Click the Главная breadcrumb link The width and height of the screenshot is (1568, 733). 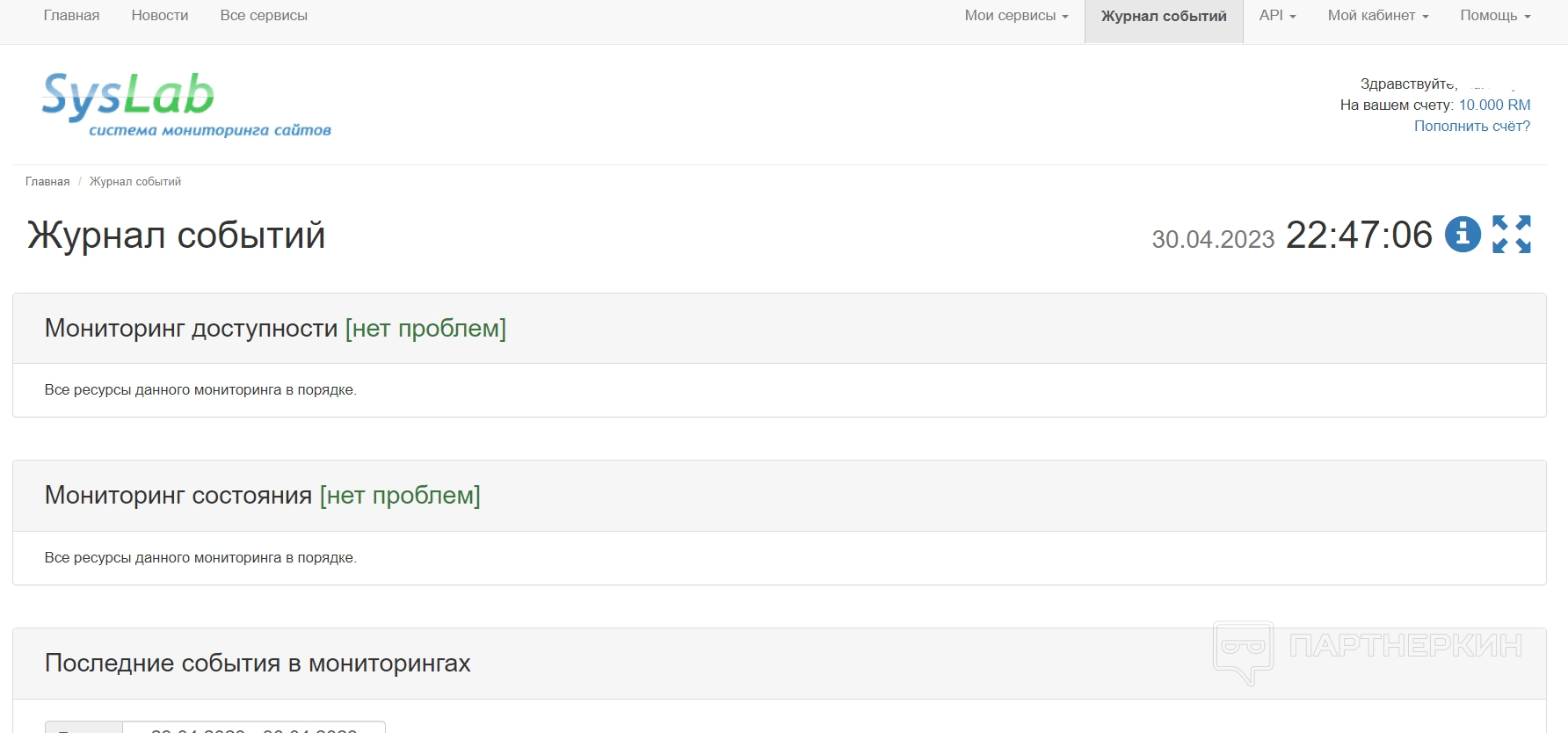[47, 182]
